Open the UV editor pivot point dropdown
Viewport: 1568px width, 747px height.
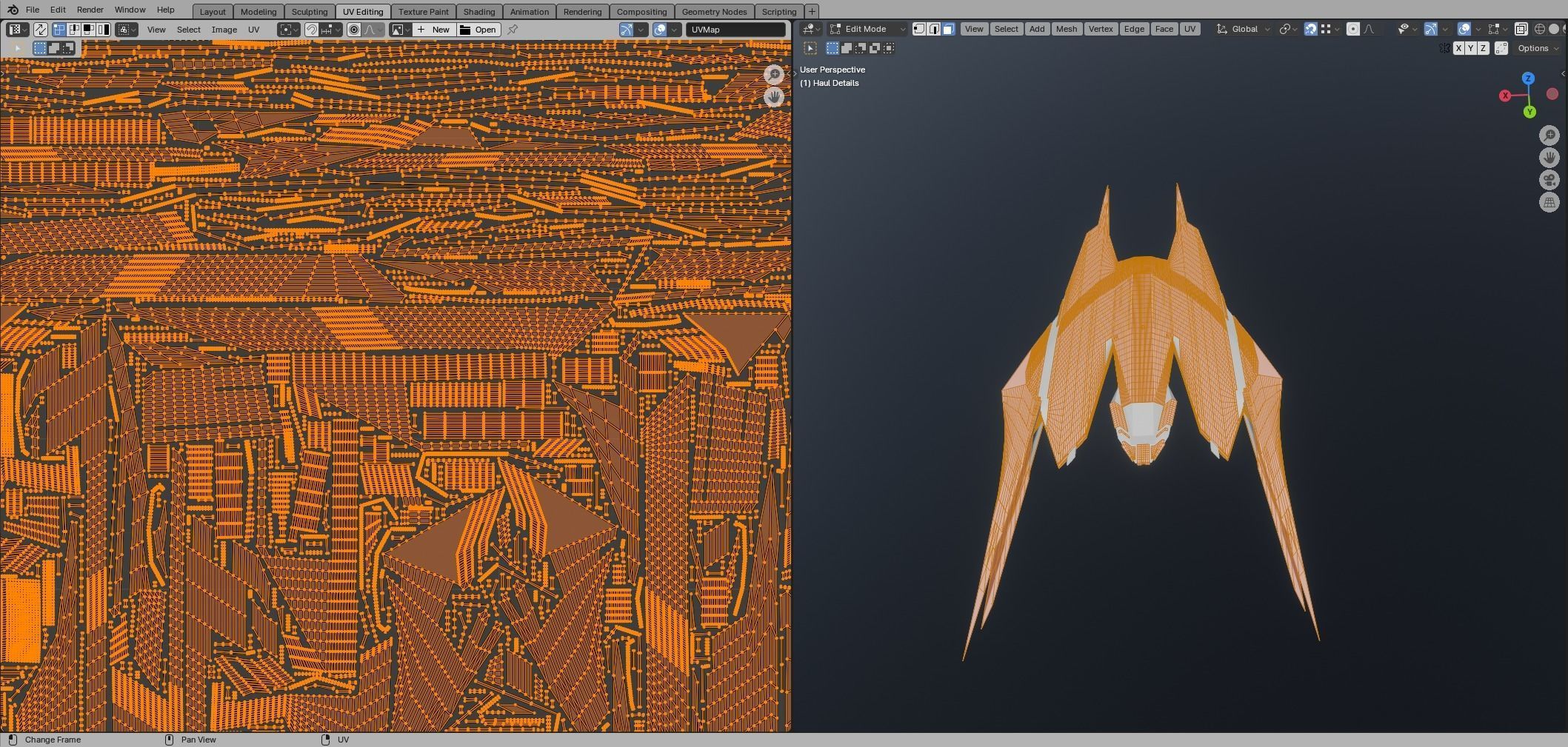[x=288, y=30]
